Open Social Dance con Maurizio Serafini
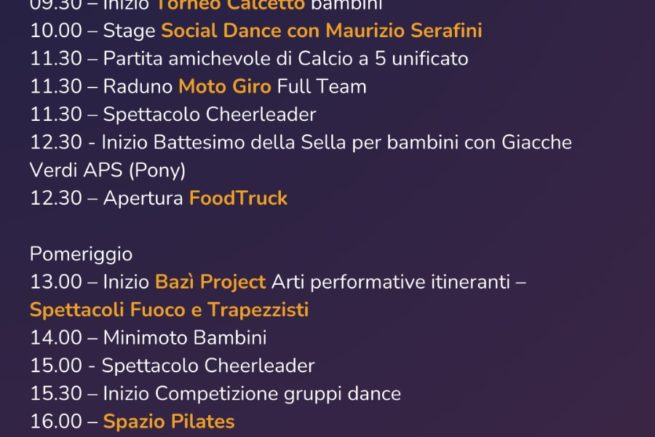This screenshot has width=655, height=437. 321,31
